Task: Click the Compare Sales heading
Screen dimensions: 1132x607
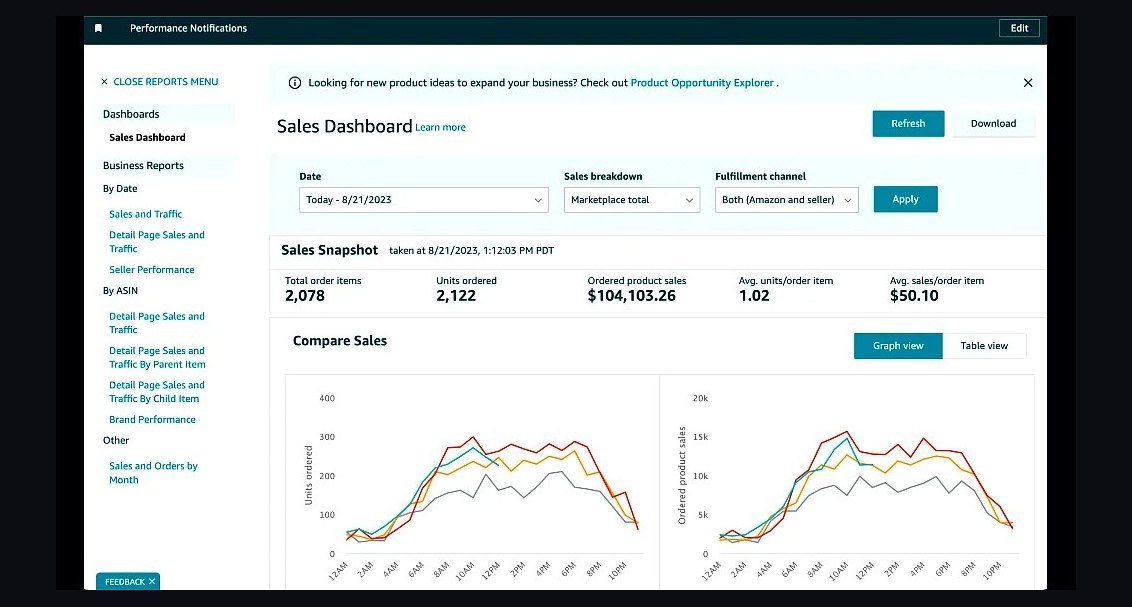Action: coord(340,341)
